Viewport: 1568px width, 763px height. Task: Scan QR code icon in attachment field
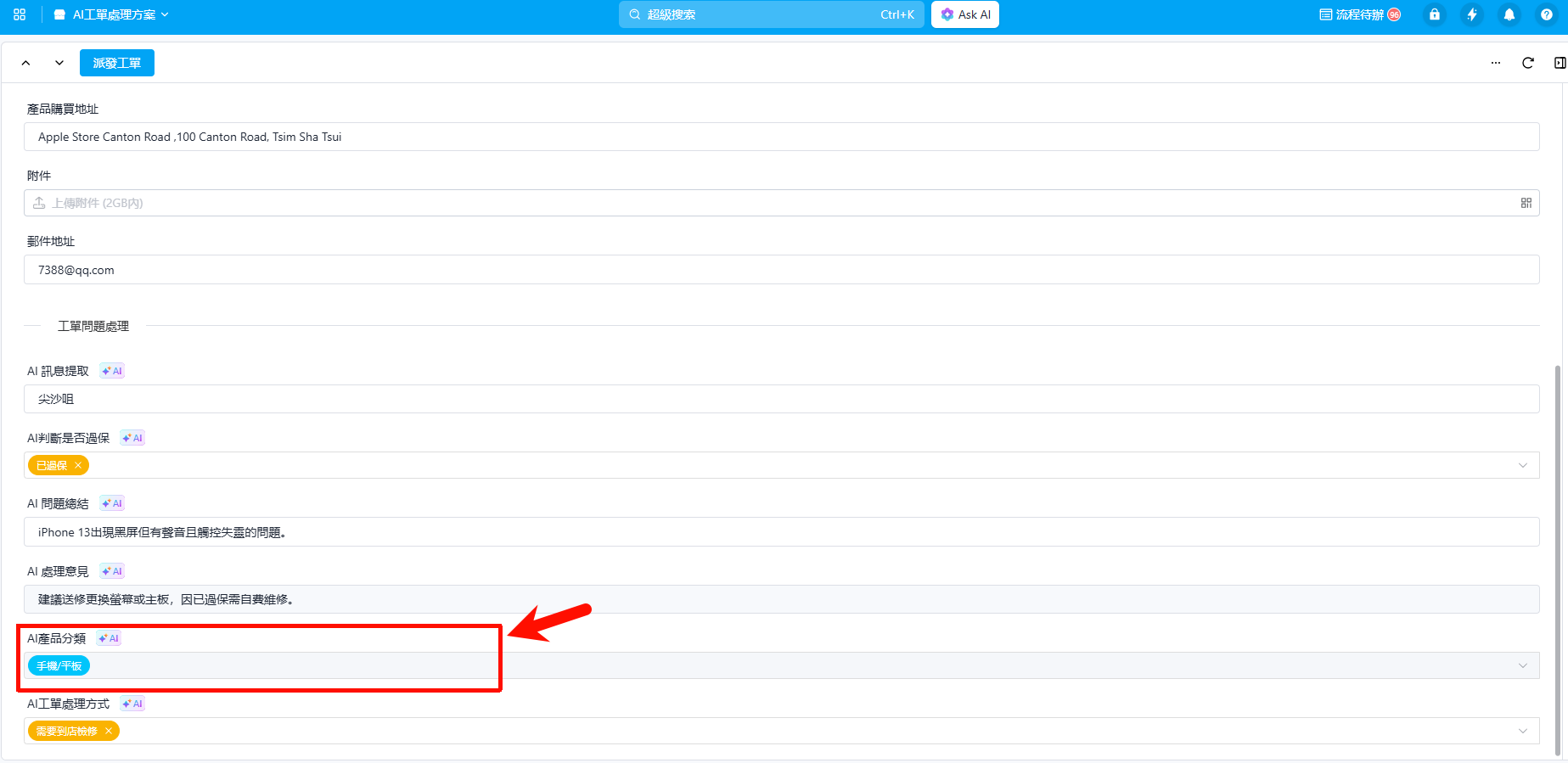(x=1526, y=203)
